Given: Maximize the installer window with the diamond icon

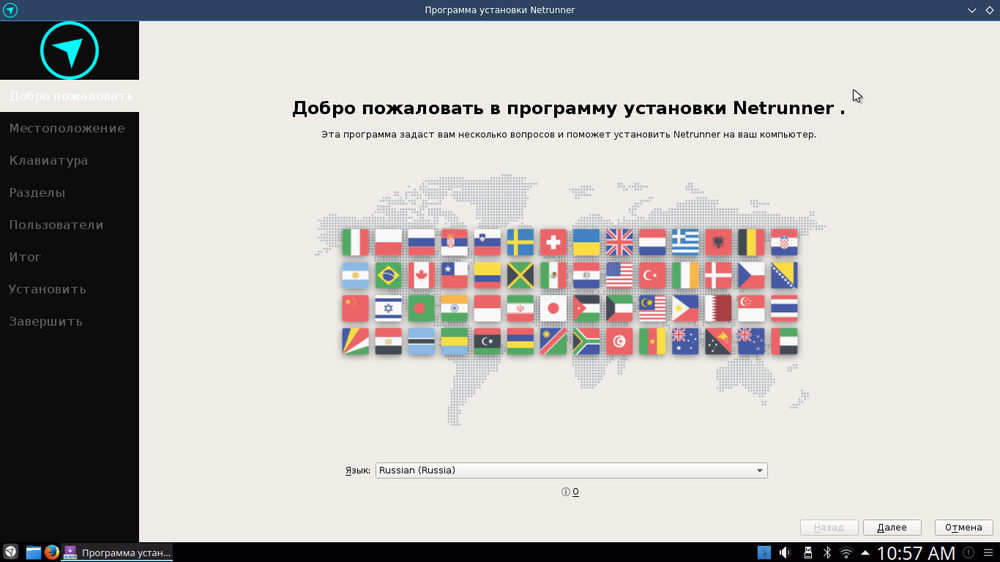Looking at the screenshot, I should (990, 10).
